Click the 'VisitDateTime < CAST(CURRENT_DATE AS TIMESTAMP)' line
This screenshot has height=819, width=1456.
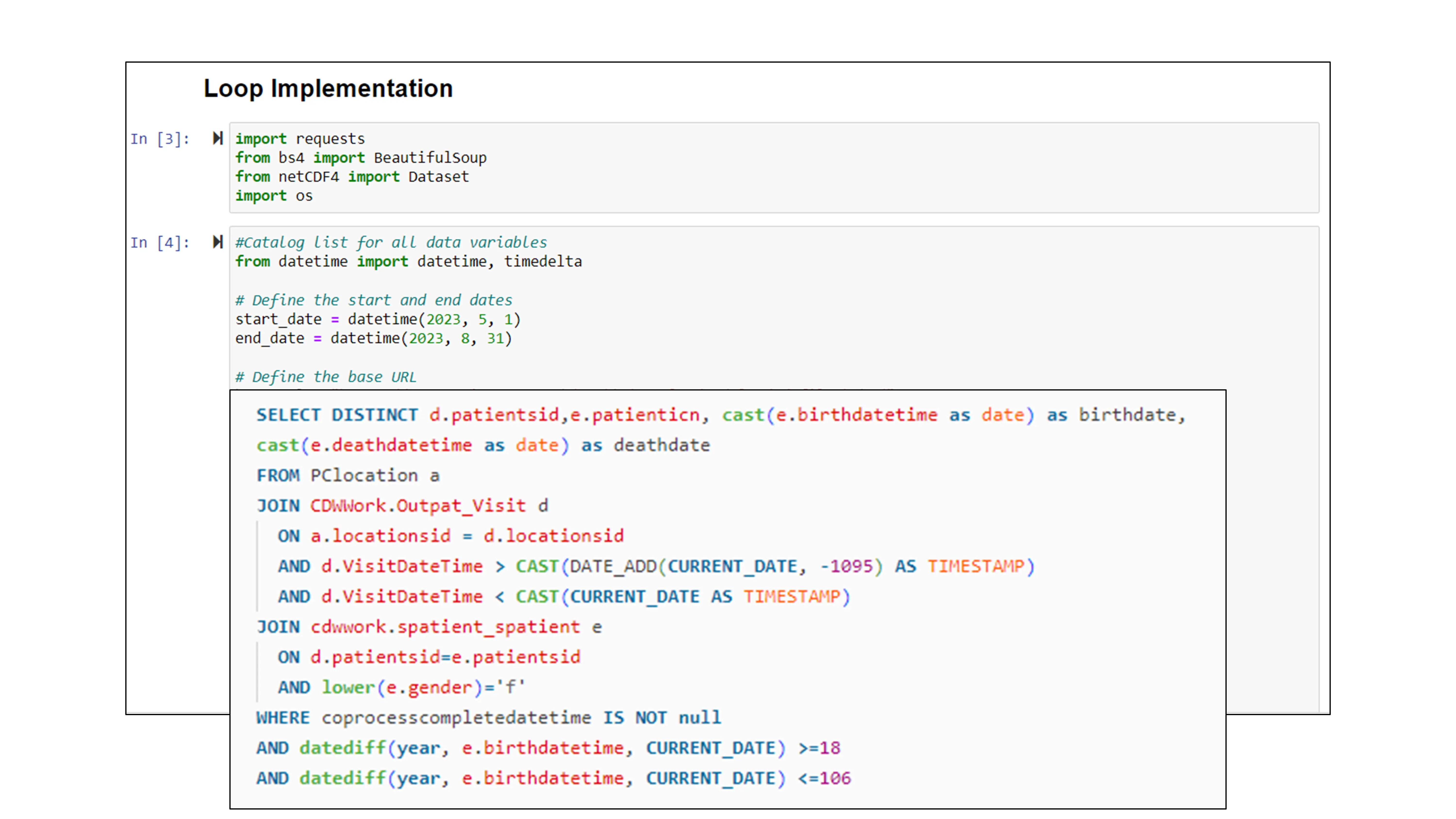tap(564, 597)
